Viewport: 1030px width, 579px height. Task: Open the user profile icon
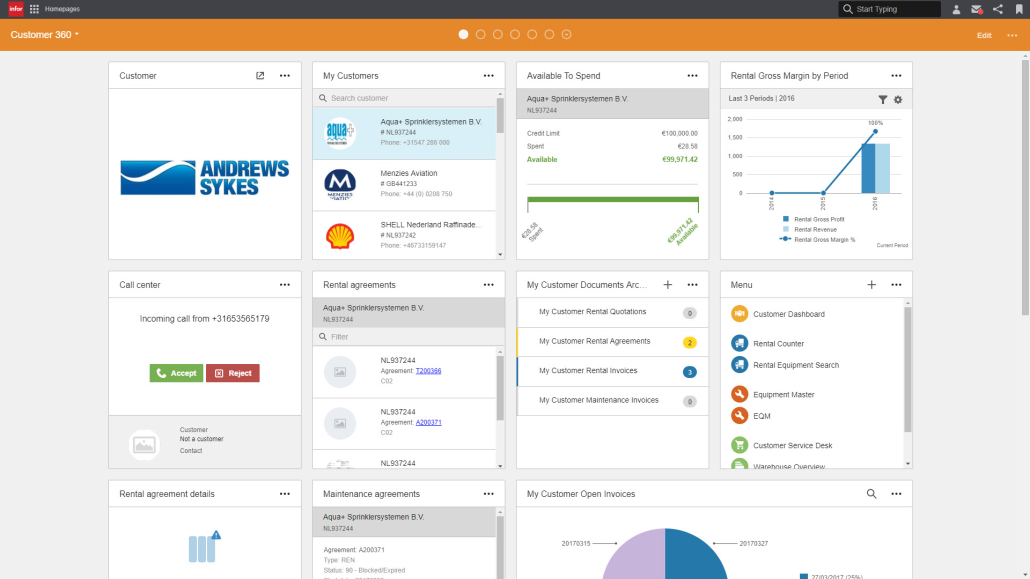[956, 9]
